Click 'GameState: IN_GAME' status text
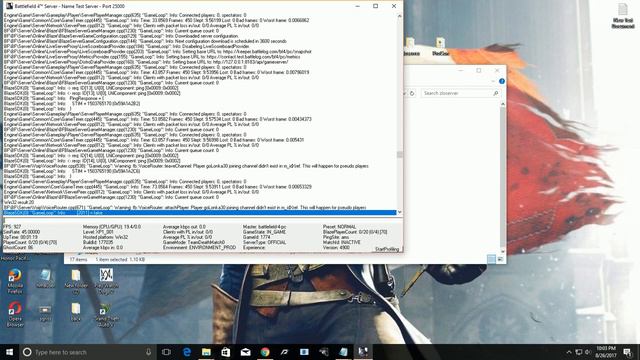The image size is (640, 360). coord(264,232)
